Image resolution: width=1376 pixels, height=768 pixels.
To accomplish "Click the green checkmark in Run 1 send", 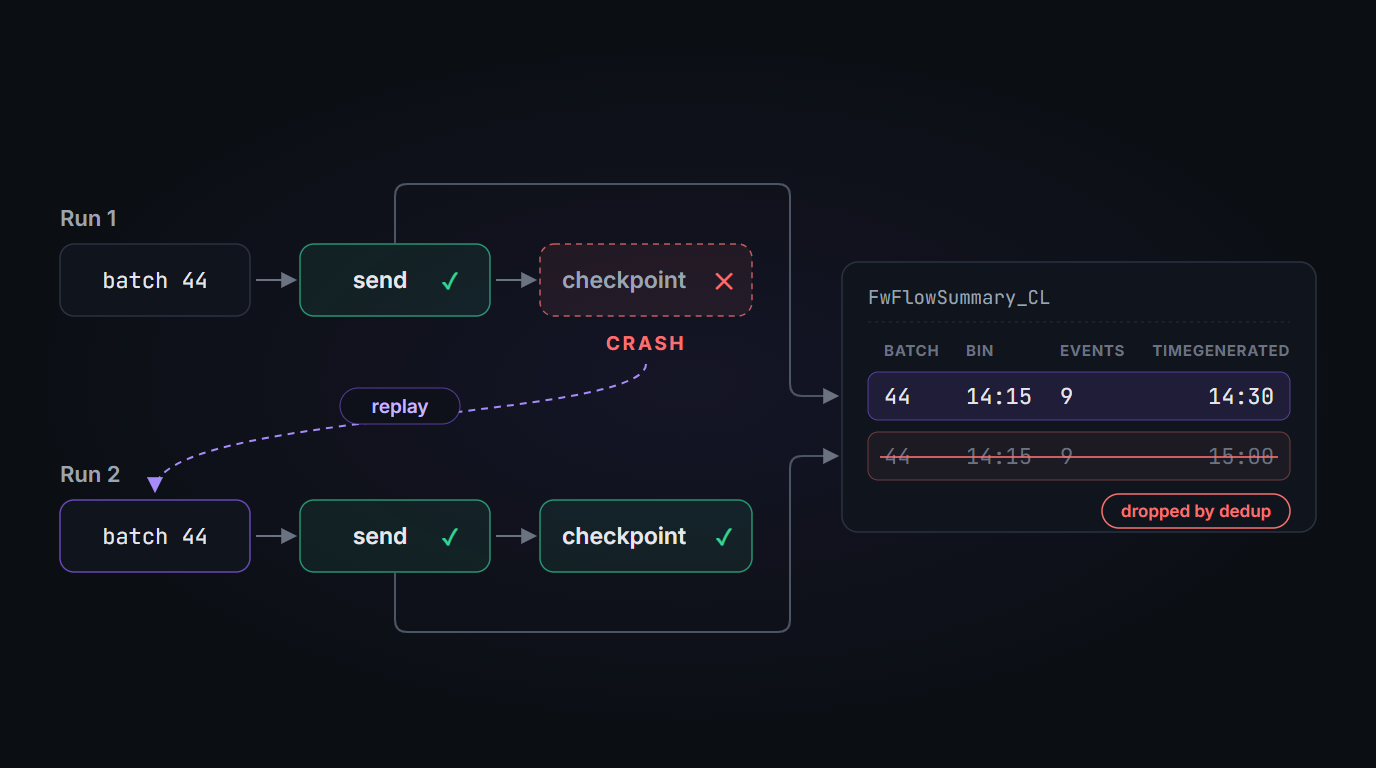I will pos(450,281).
